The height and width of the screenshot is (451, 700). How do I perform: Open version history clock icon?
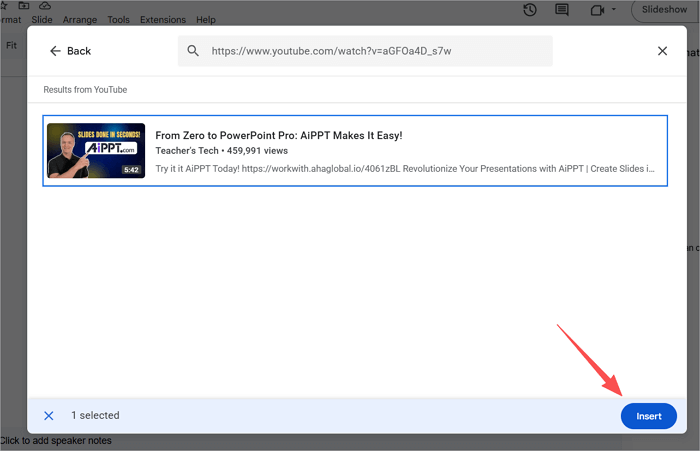pos(529,10)
